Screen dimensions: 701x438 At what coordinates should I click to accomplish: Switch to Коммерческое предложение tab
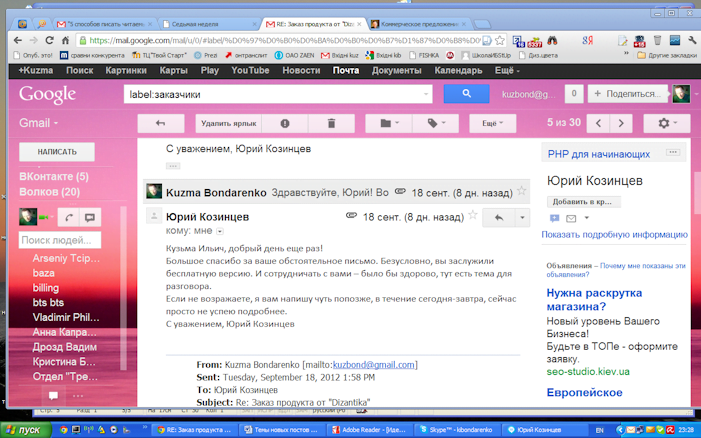(x=419, y=24)
